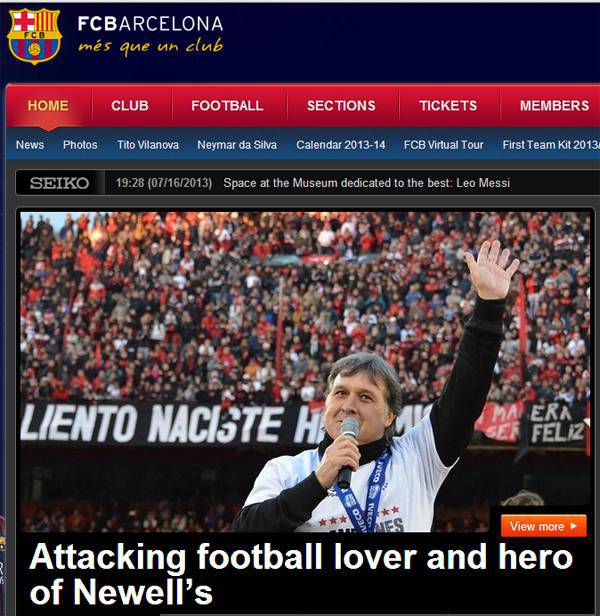The image size is (600, 616).
Task: Visit the Tito Vilanova link
Action: pyautogui.click(x=148, y=145)
